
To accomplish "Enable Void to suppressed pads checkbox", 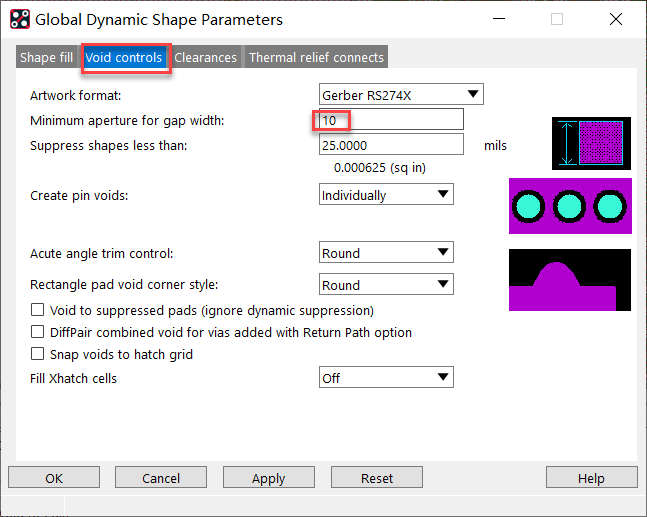I will pyautogui.click(x=38, y=311).
